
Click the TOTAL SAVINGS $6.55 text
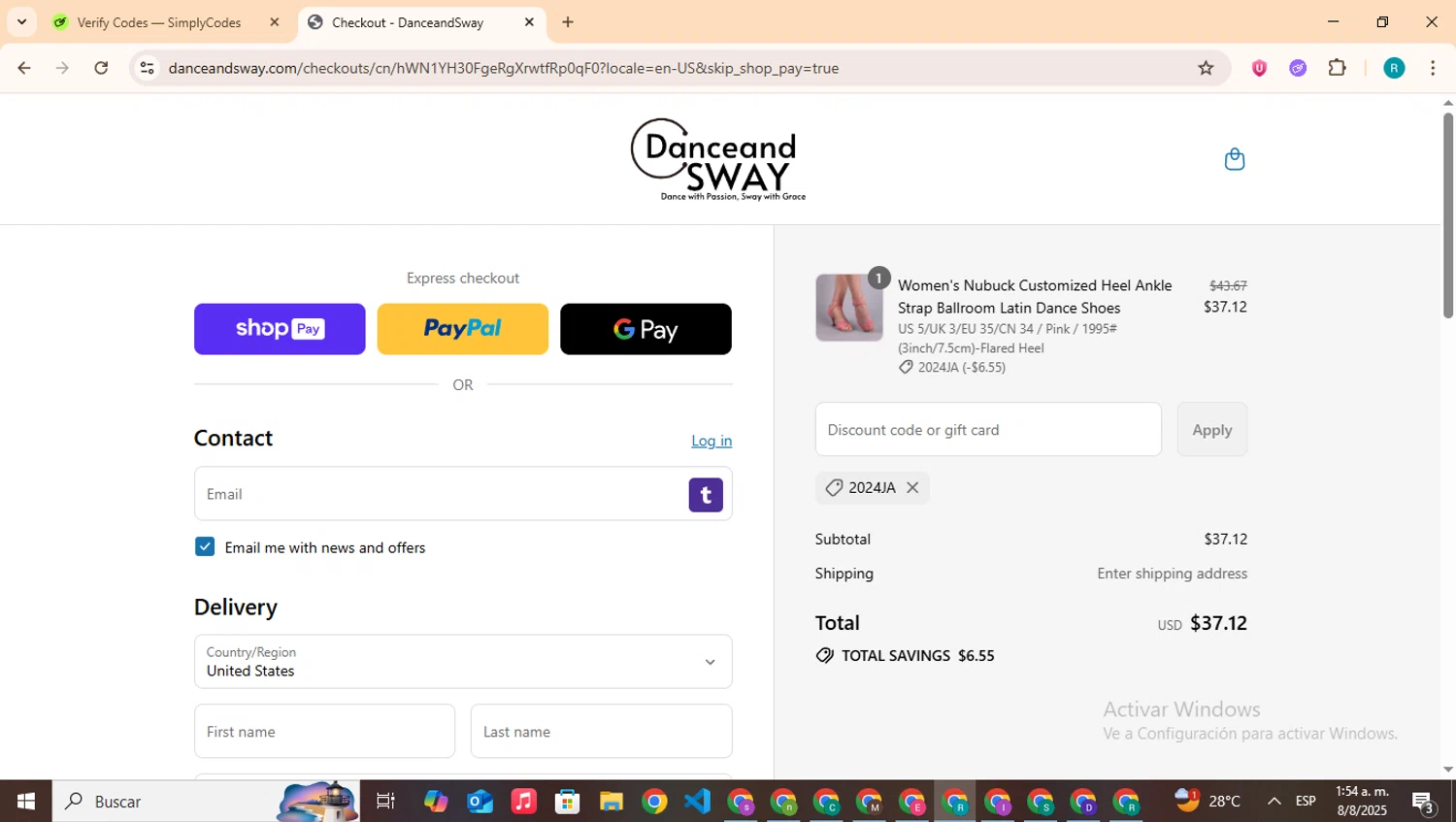(x=917, y=656)
